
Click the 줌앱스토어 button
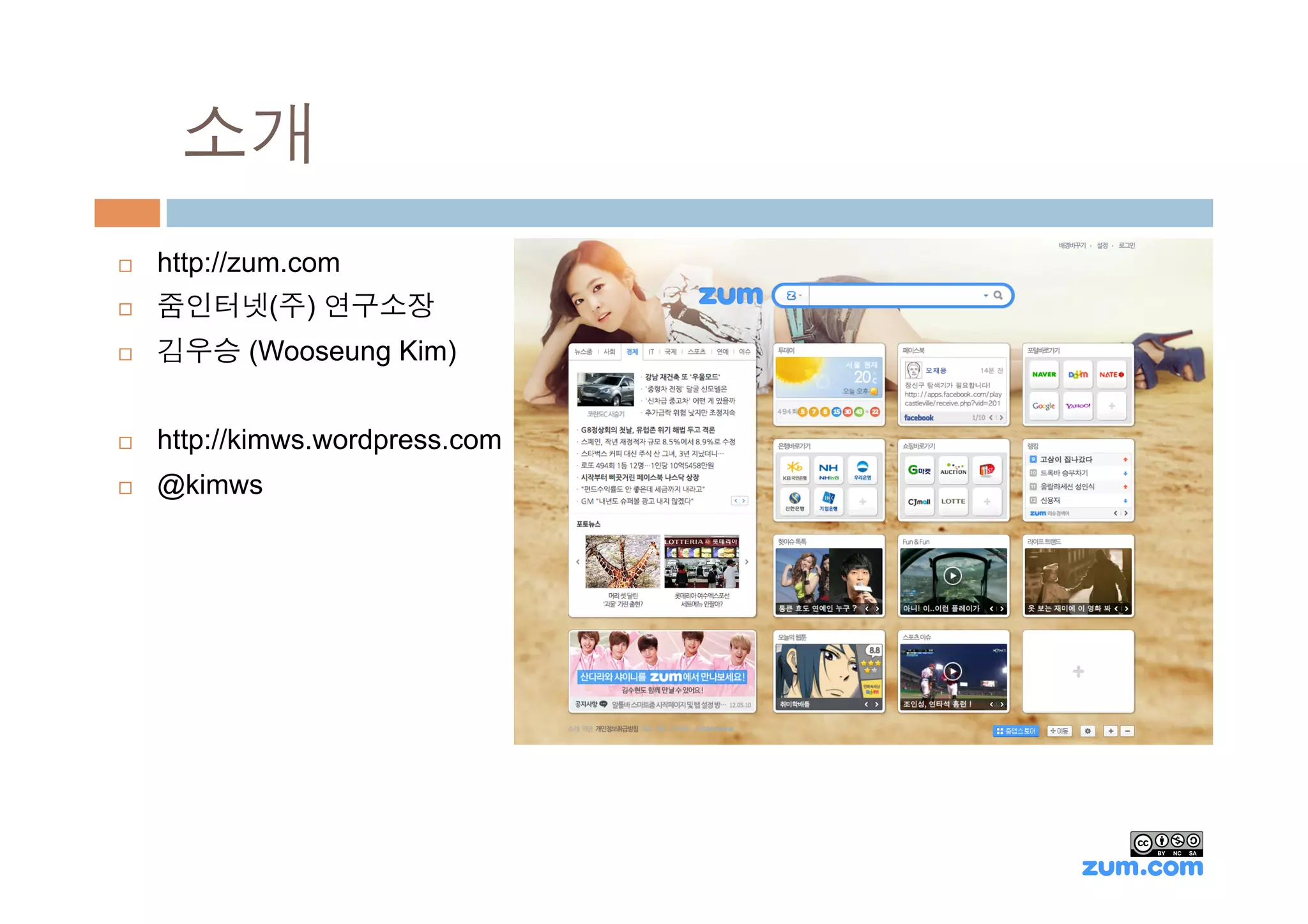(1016, 731)
